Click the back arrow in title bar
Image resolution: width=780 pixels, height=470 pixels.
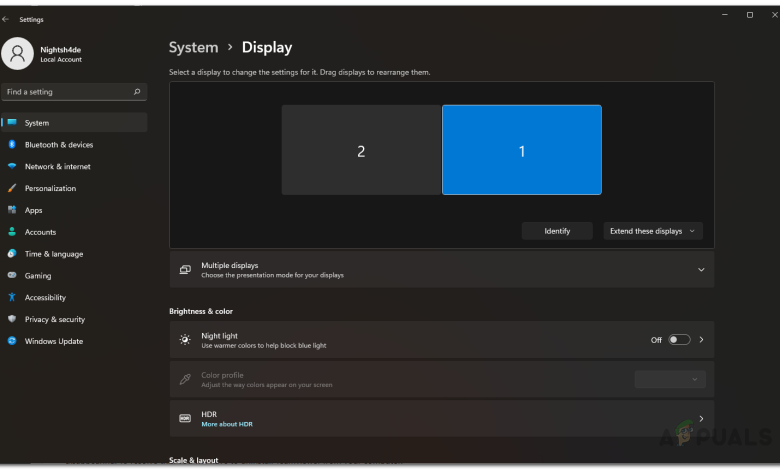7,19
